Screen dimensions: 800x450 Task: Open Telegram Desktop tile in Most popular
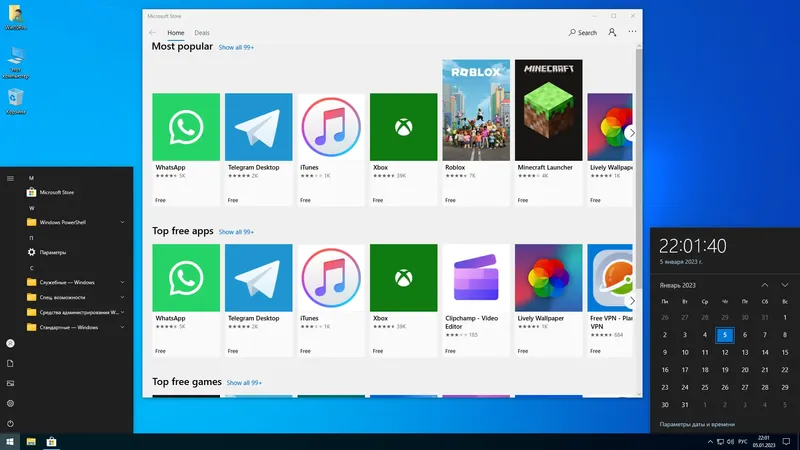coord(259,149)
